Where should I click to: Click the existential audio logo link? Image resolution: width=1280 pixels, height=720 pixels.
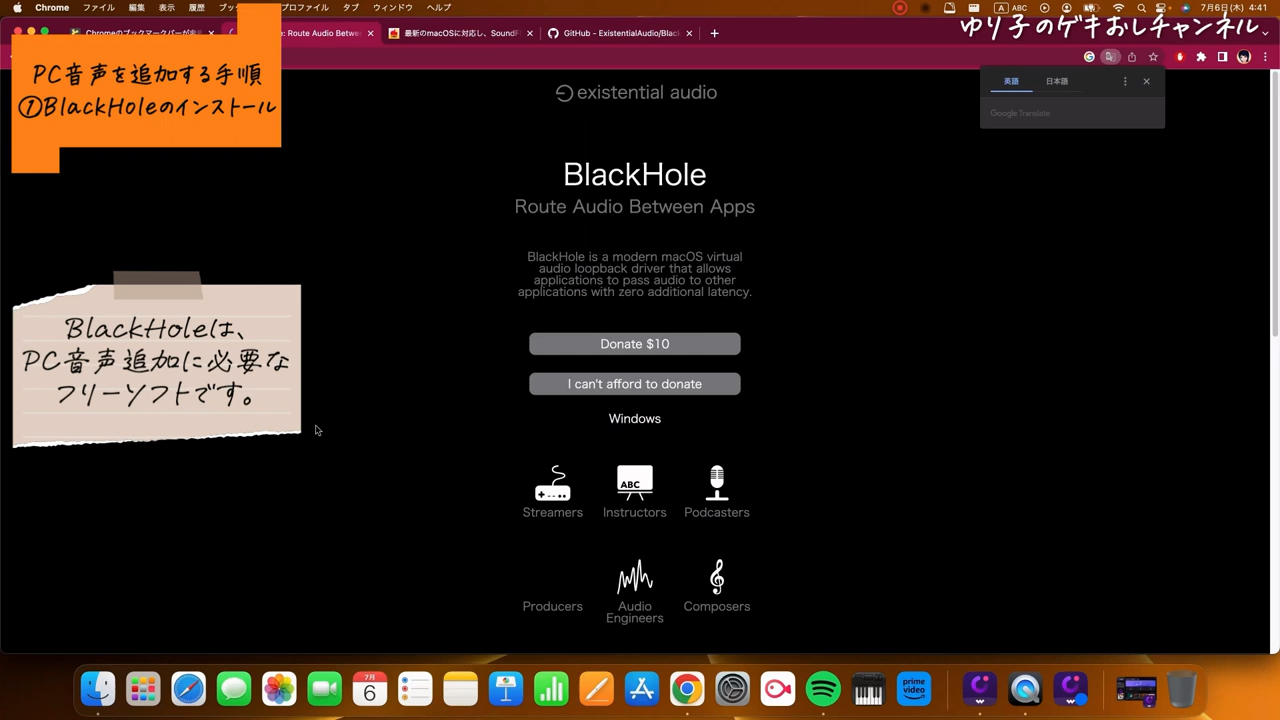(635, 92)
